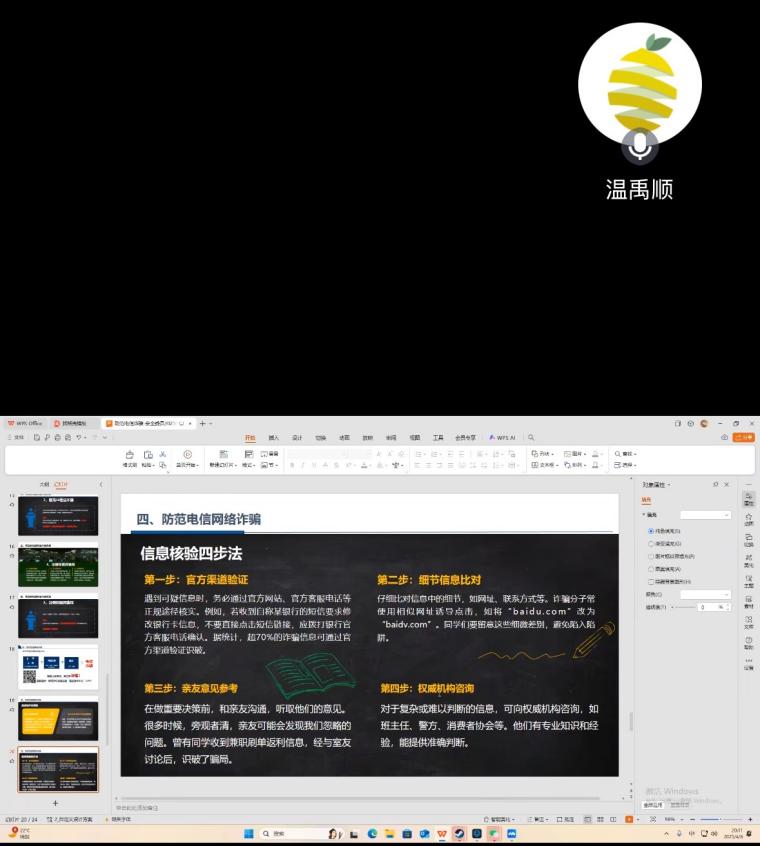Open the WPS Office icon in the taskbar

point(441,833)
